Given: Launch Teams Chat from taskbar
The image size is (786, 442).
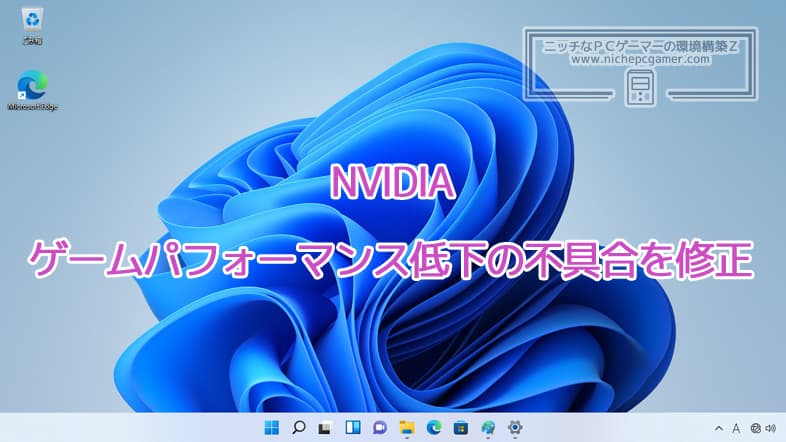Looking at the screenshot, I should 380,427.
